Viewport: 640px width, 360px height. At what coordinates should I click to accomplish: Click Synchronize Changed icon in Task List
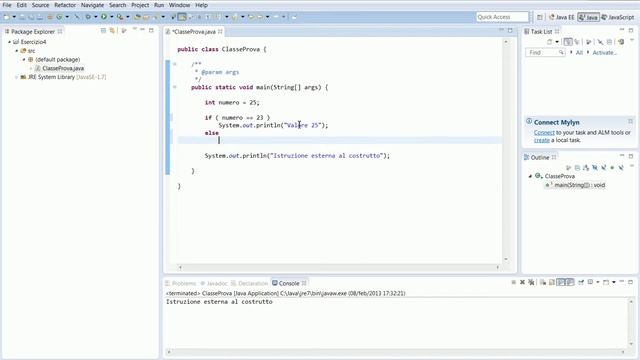pos(621,42)
